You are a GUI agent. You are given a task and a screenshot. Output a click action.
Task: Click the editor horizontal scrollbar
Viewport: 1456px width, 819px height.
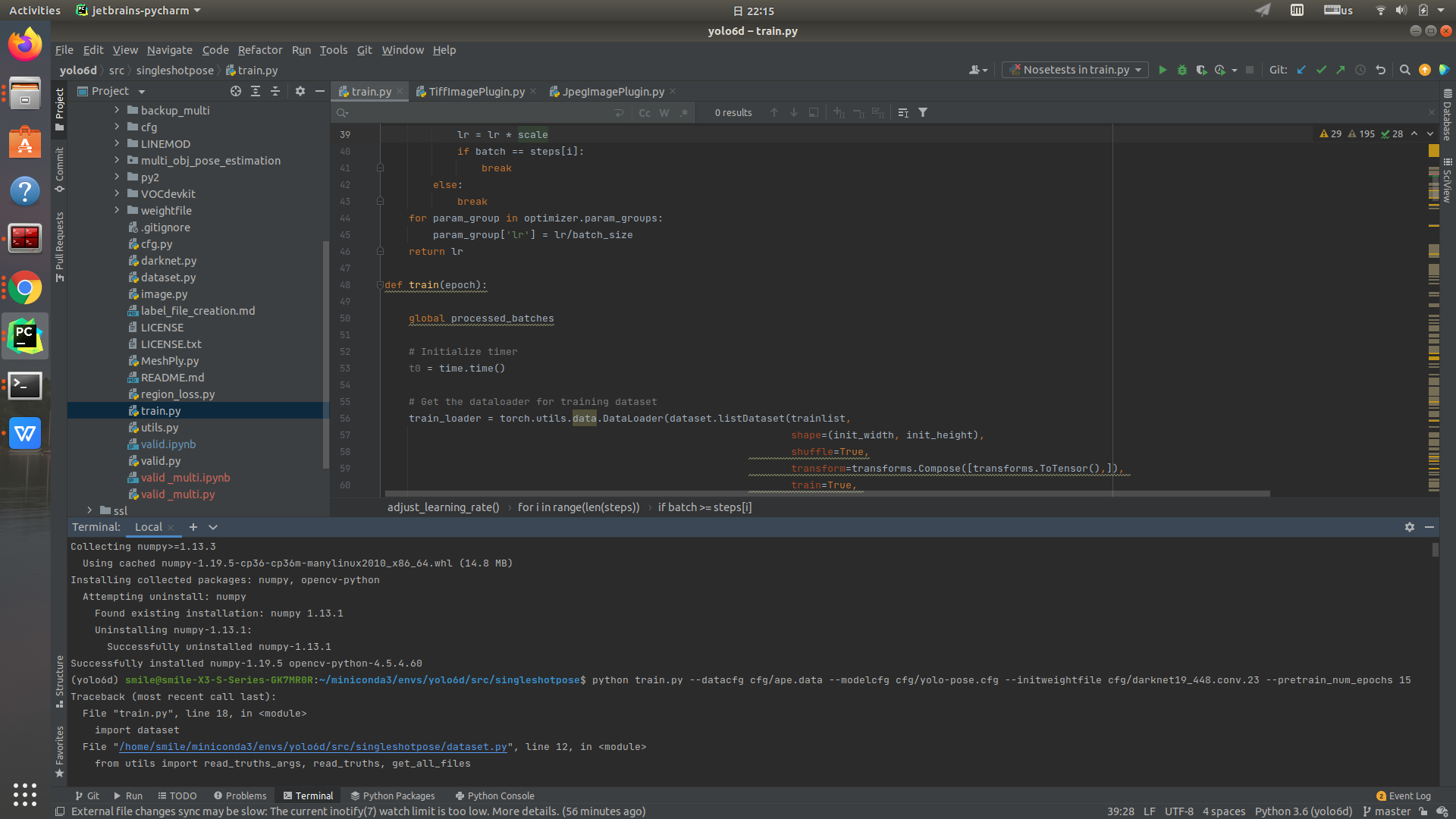point(827,494)
